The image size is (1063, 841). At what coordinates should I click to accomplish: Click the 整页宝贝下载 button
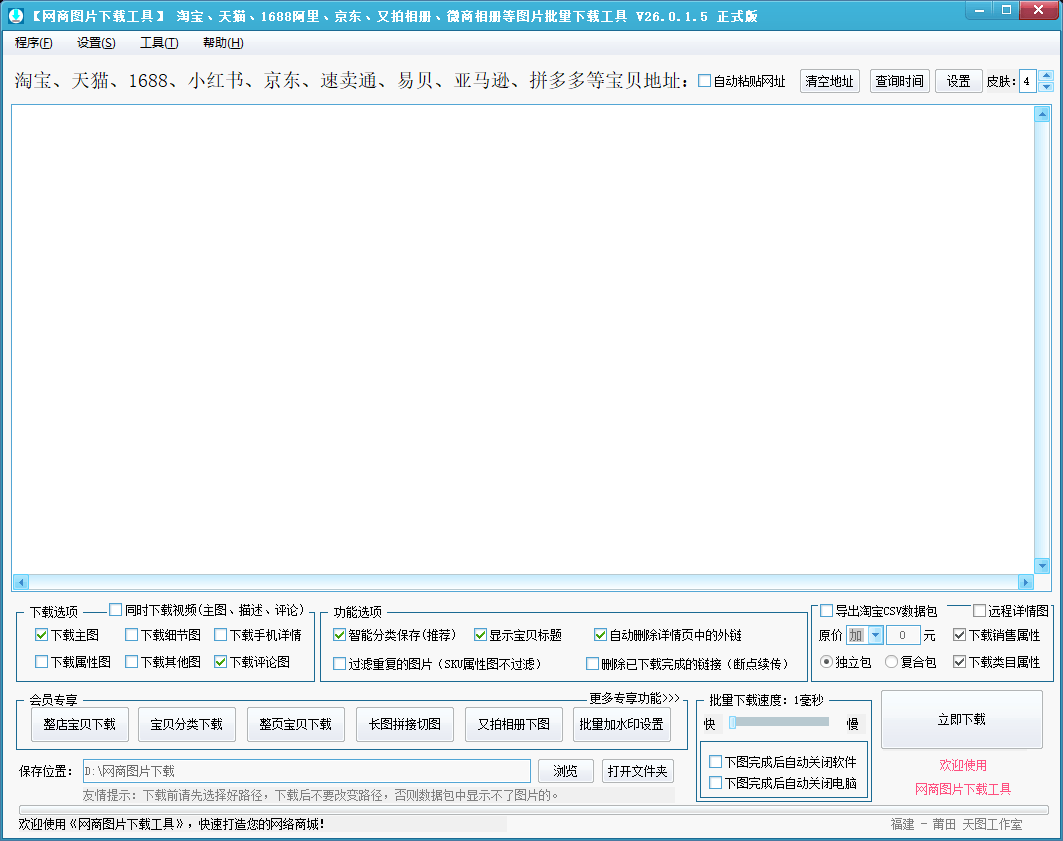[x=296, y=724]
